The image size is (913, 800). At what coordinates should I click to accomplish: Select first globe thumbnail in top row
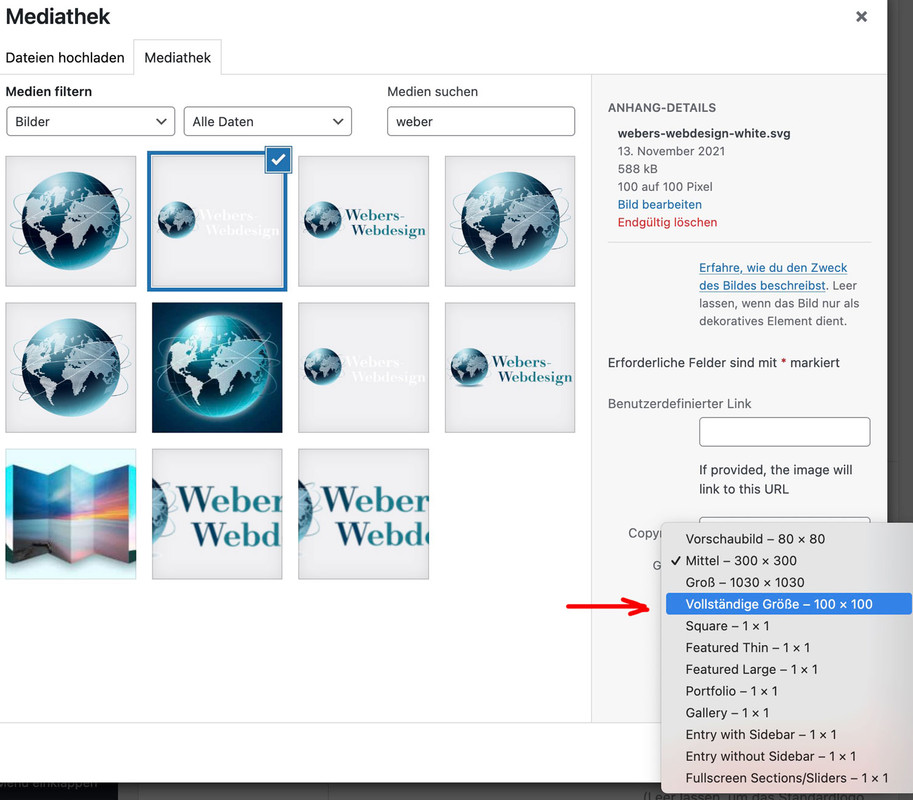click(70, 221)
